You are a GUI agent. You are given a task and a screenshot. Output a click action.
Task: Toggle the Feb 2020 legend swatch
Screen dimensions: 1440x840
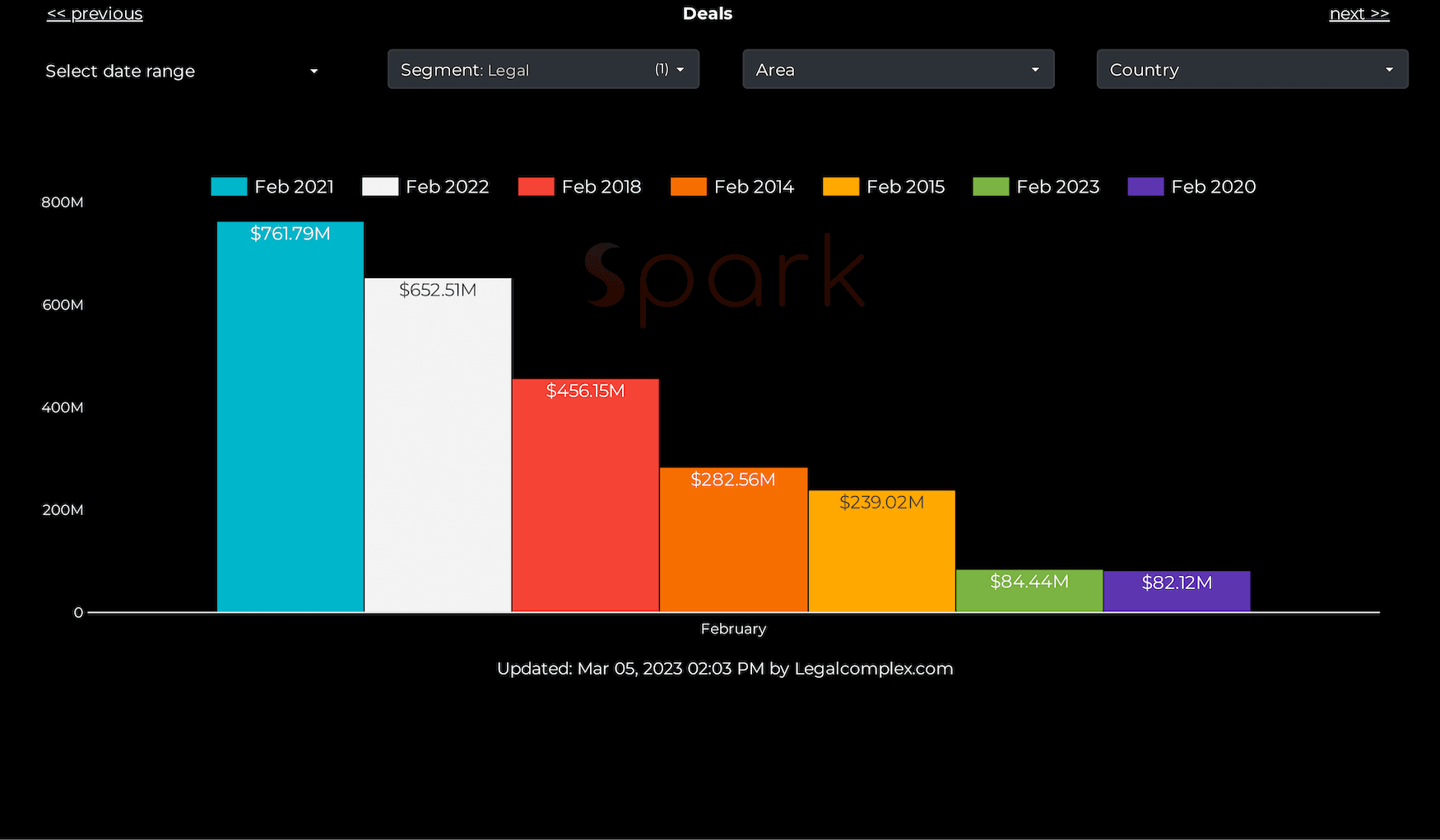[1145, 186]
